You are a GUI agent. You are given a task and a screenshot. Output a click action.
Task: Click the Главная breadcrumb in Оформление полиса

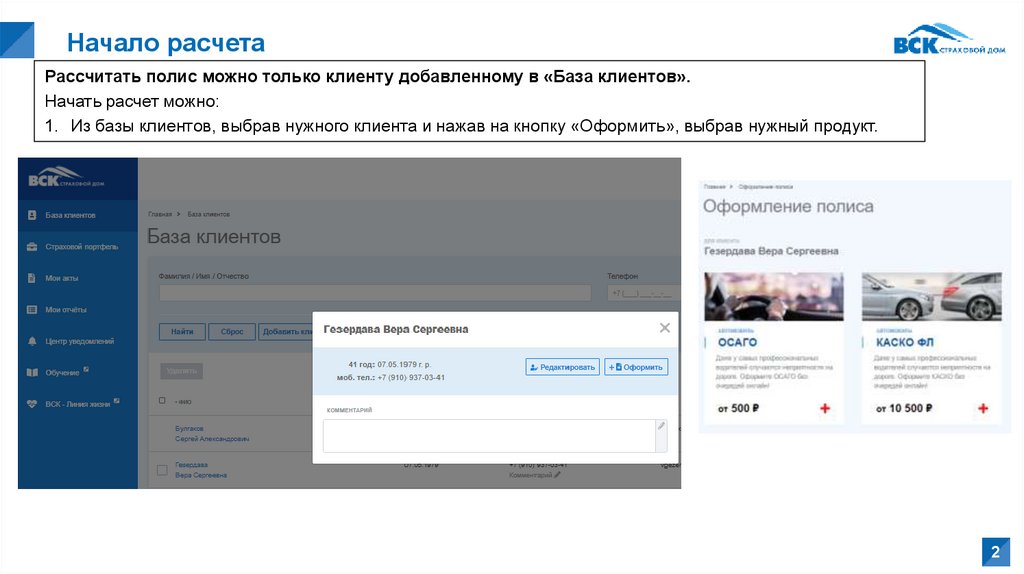pos(714,187)
